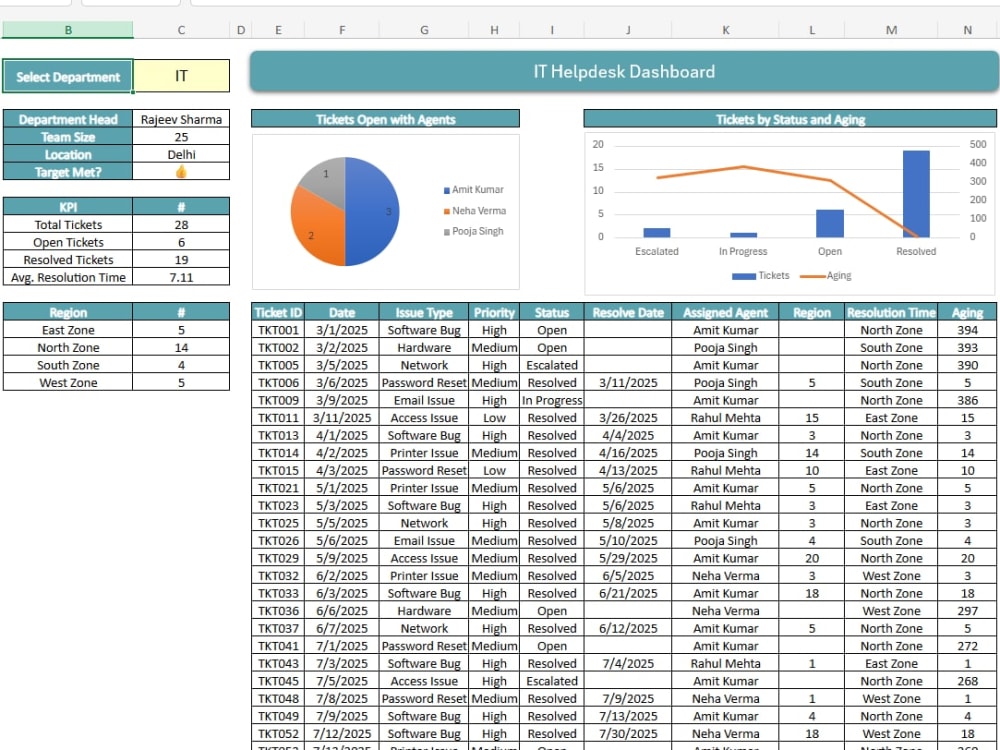Click the TKT045 Escalated status cell

point(552,681)
